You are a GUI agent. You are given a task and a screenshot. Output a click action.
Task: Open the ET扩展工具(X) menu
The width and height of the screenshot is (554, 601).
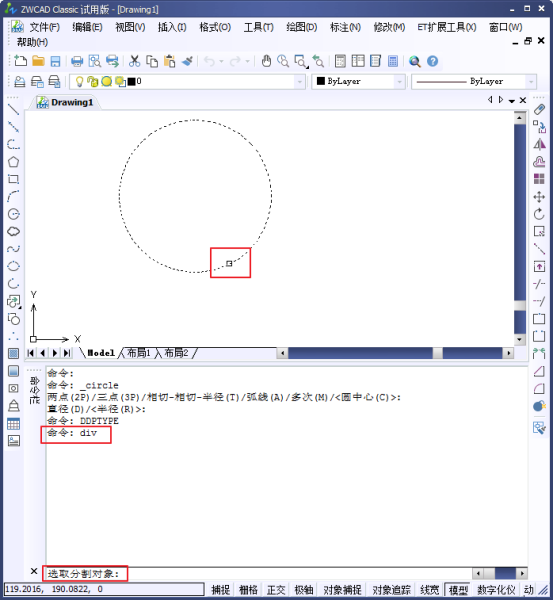[x=447, y=27]
